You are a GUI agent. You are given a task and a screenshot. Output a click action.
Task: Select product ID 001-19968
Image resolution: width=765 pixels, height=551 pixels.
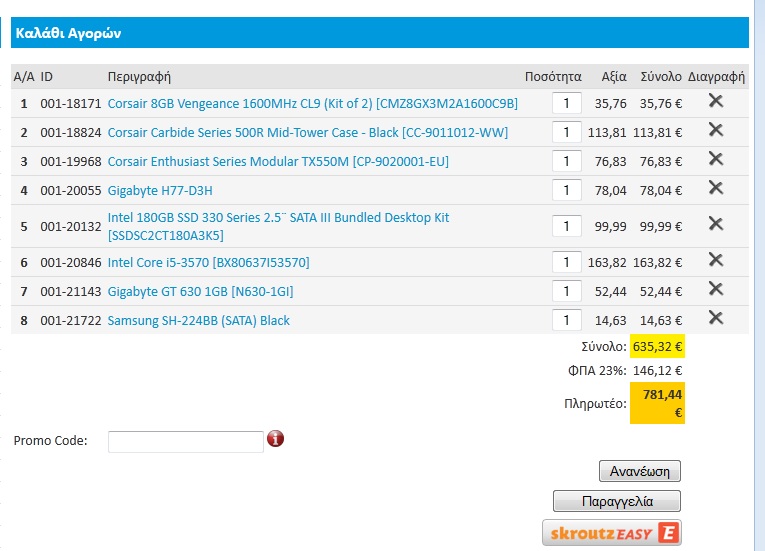(71, 162)
